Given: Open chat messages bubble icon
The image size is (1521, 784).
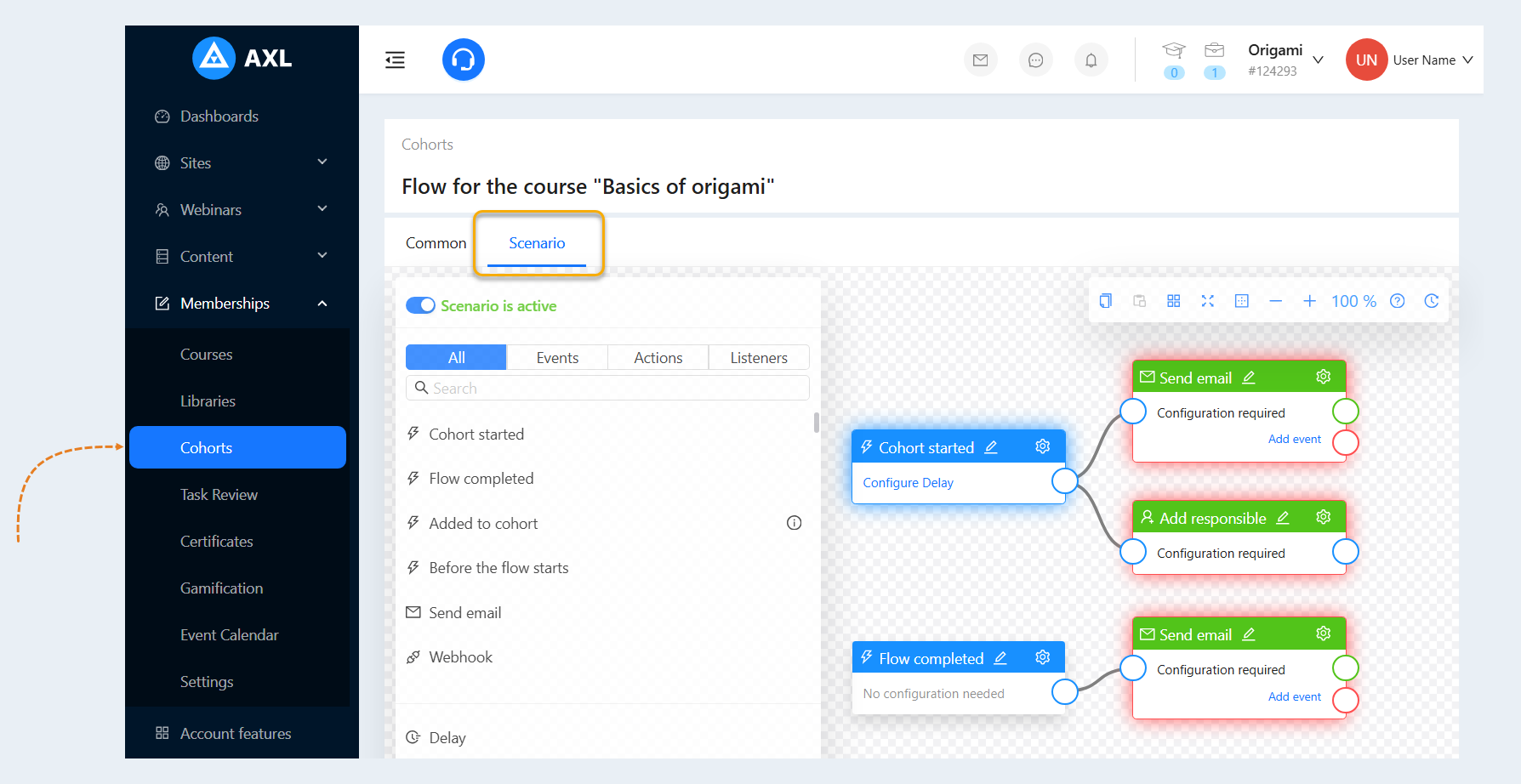Looking at the screenshot, I should 1036,60.
